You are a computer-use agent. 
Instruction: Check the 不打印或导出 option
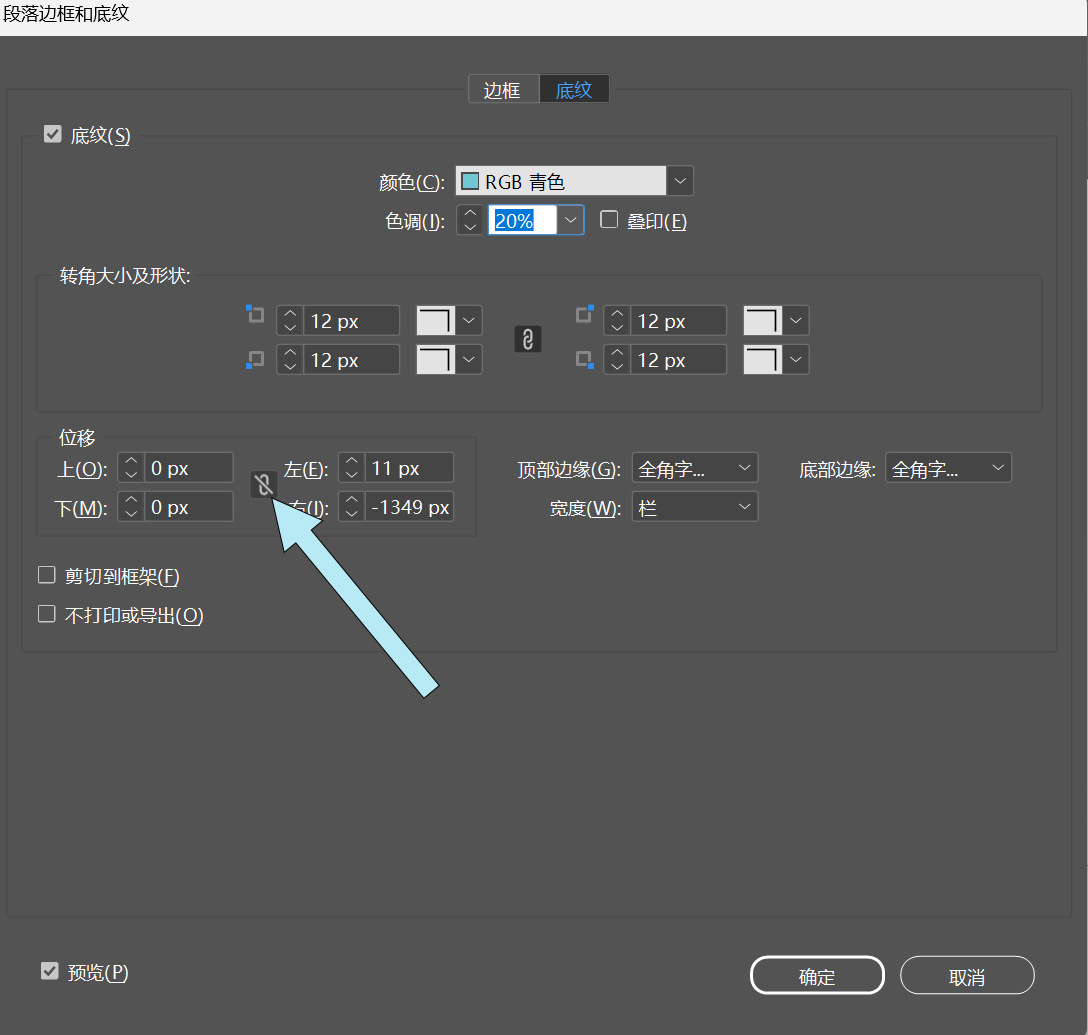click(46, 614)
